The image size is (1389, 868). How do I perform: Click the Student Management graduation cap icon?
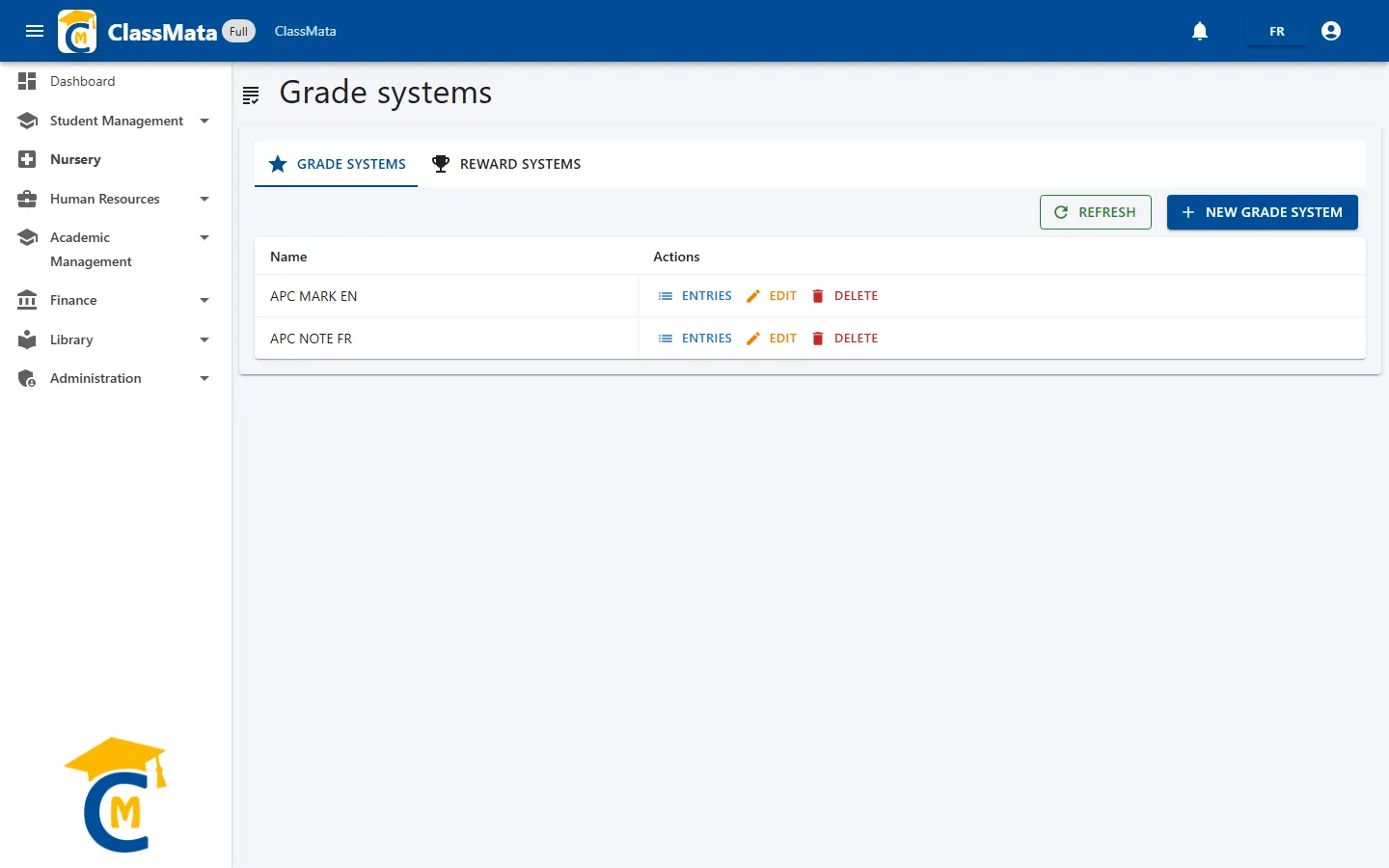click(x=27, y=121)
